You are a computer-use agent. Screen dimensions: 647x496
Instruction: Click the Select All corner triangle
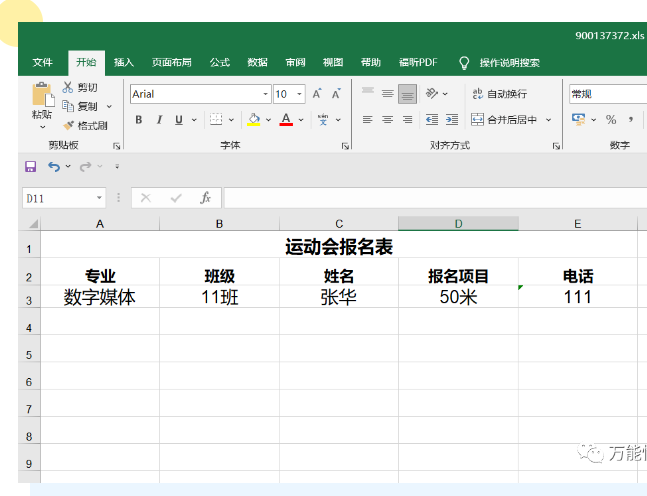[x=33, y=223]
